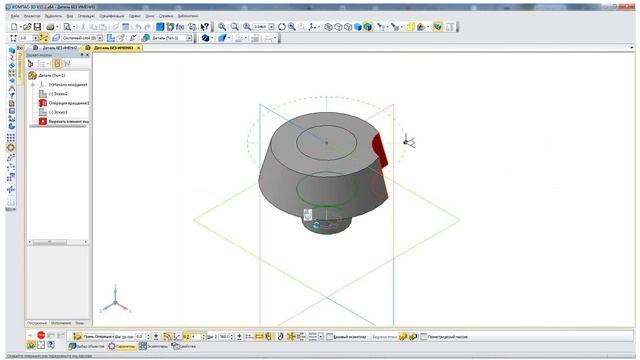Click the Шаг 2 angle input field
This screenshot has height=360, width=640.
click(x=224, y=336)
